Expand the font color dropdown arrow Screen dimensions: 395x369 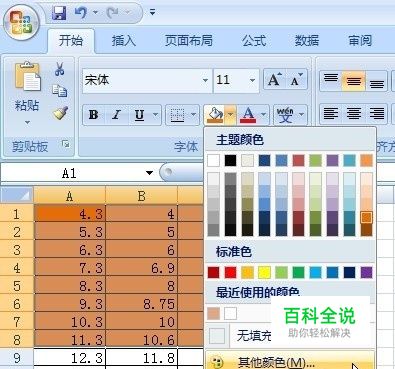pos(264,115)
